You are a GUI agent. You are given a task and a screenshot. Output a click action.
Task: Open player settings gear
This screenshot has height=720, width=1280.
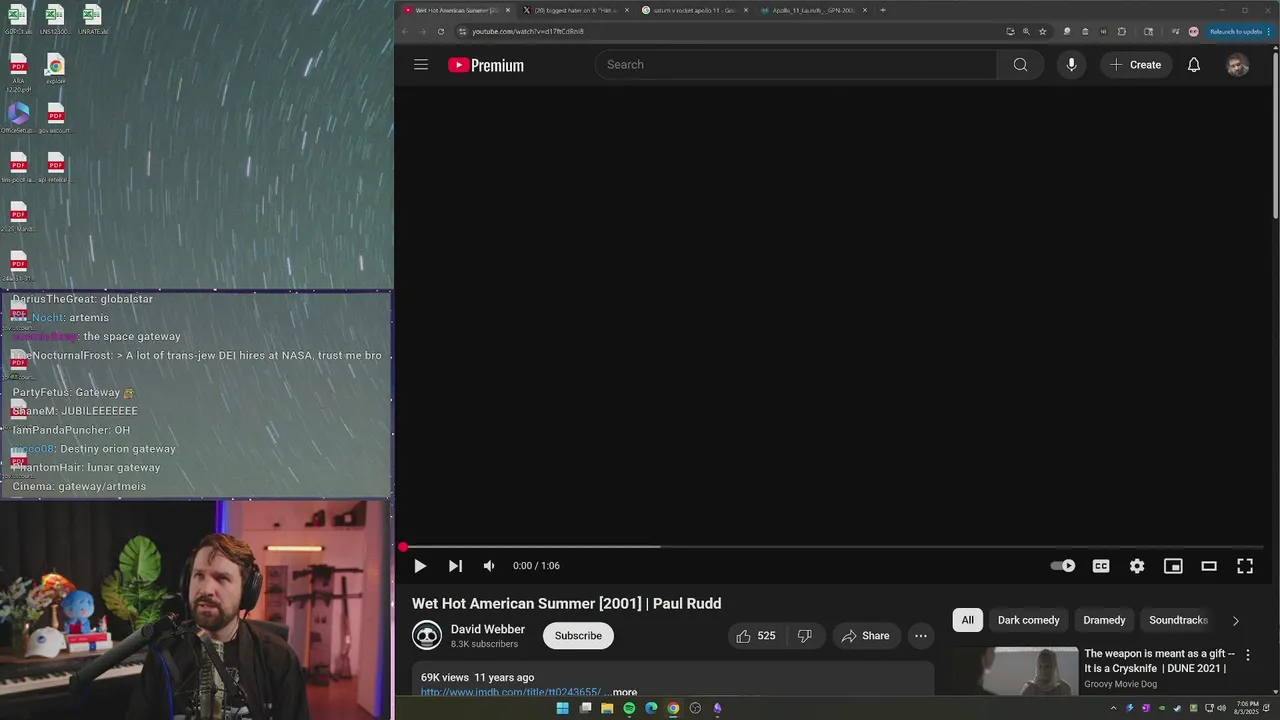[1137, 566]
